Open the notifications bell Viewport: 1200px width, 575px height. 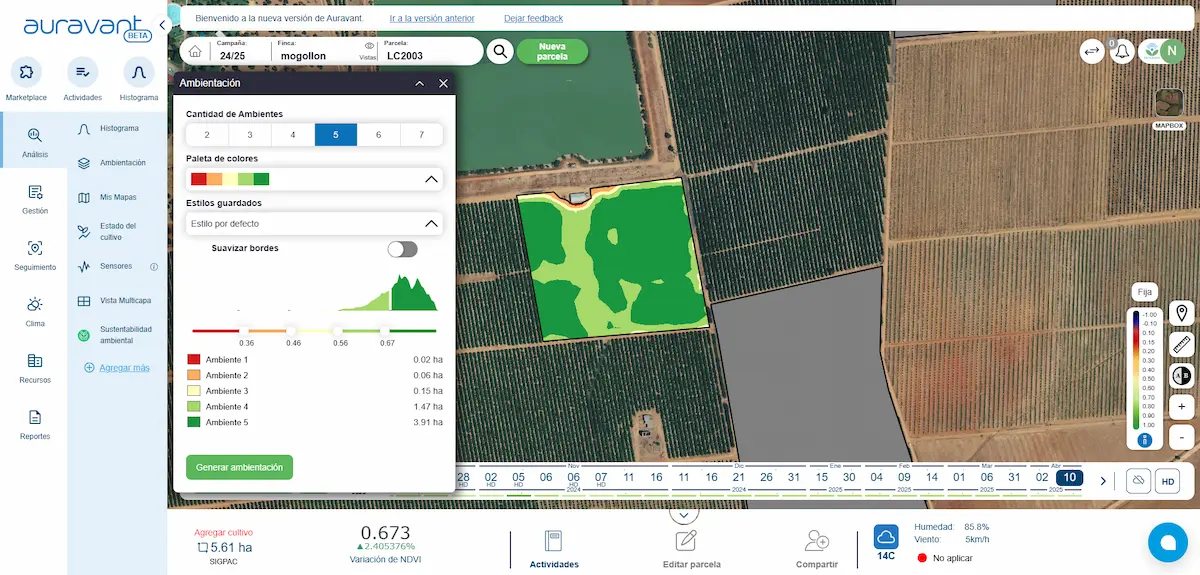point(1122,52)
